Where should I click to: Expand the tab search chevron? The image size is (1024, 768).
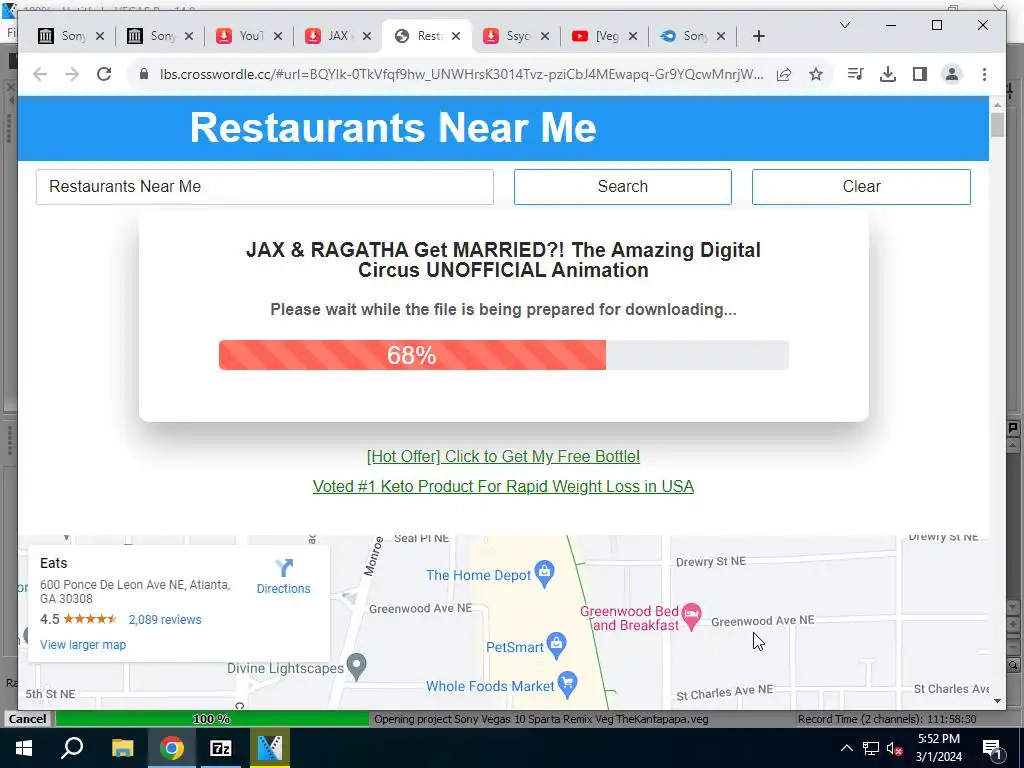[x=844, y=25]
